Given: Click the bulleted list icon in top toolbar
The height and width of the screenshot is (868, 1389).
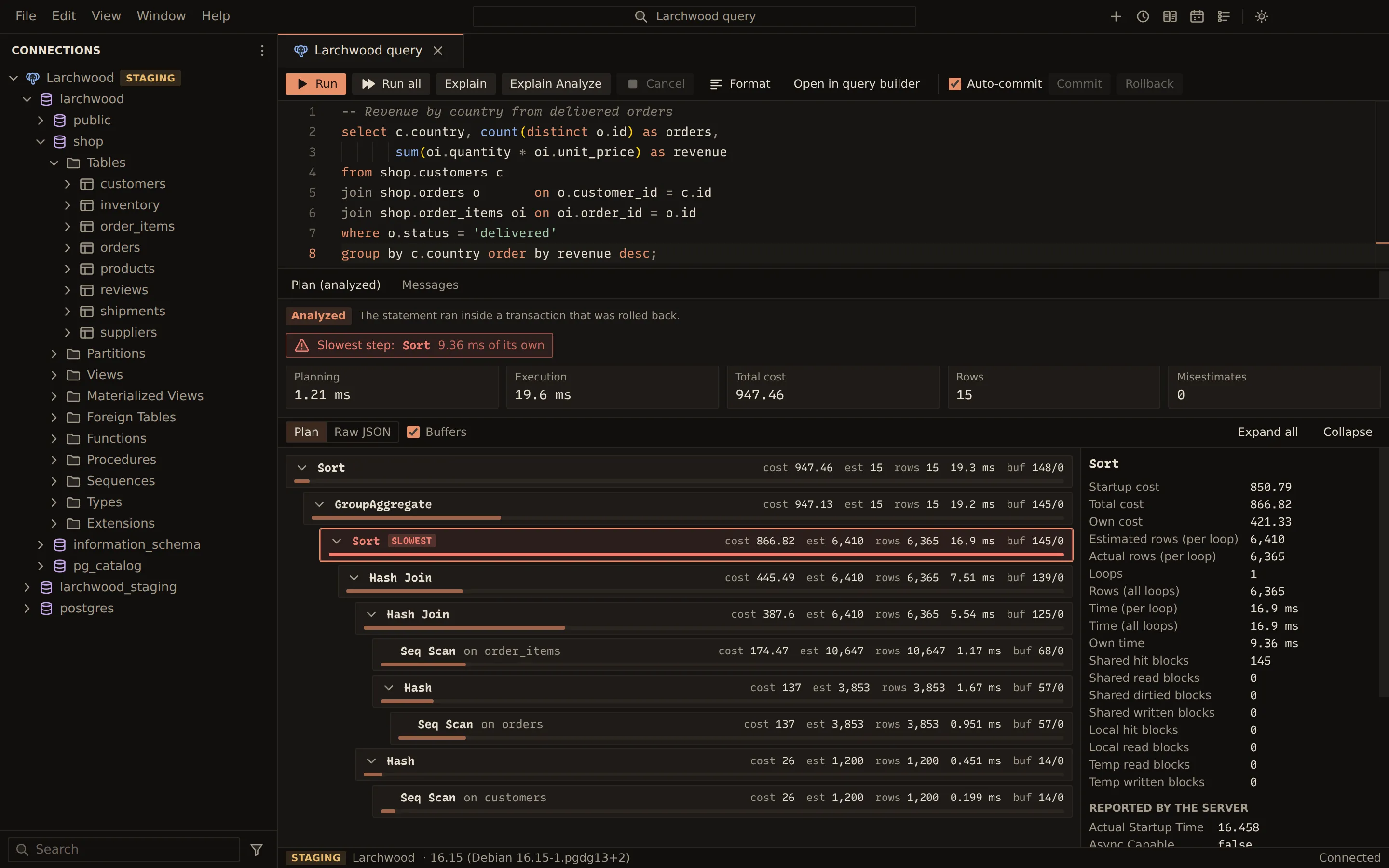Looking at the screenshot, I should coord(1223,16).
